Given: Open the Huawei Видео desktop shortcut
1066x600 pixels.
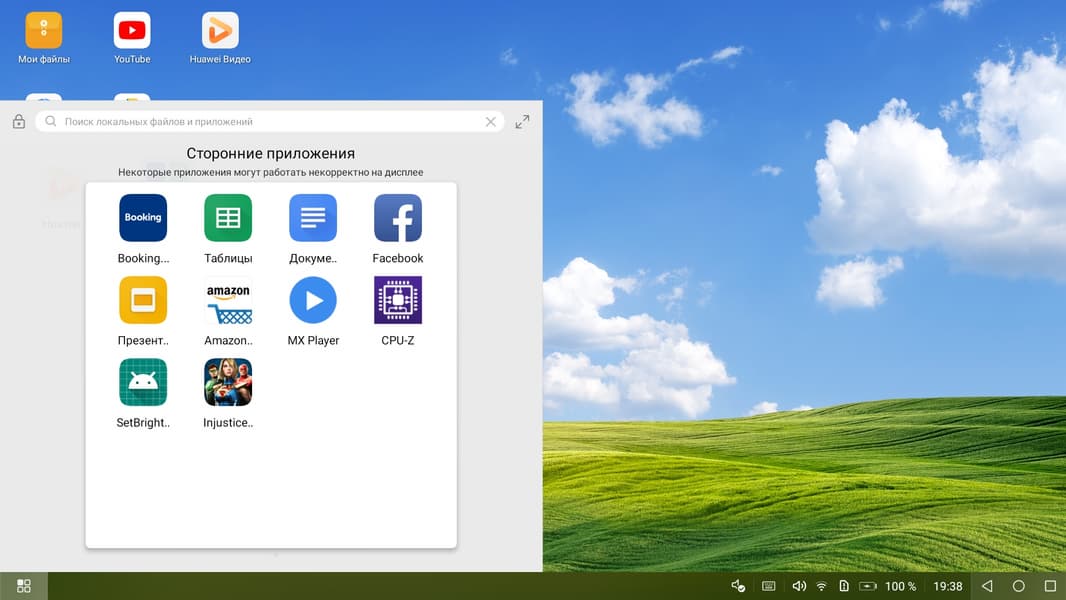Looking at the screenshot, I should point(220,31).
